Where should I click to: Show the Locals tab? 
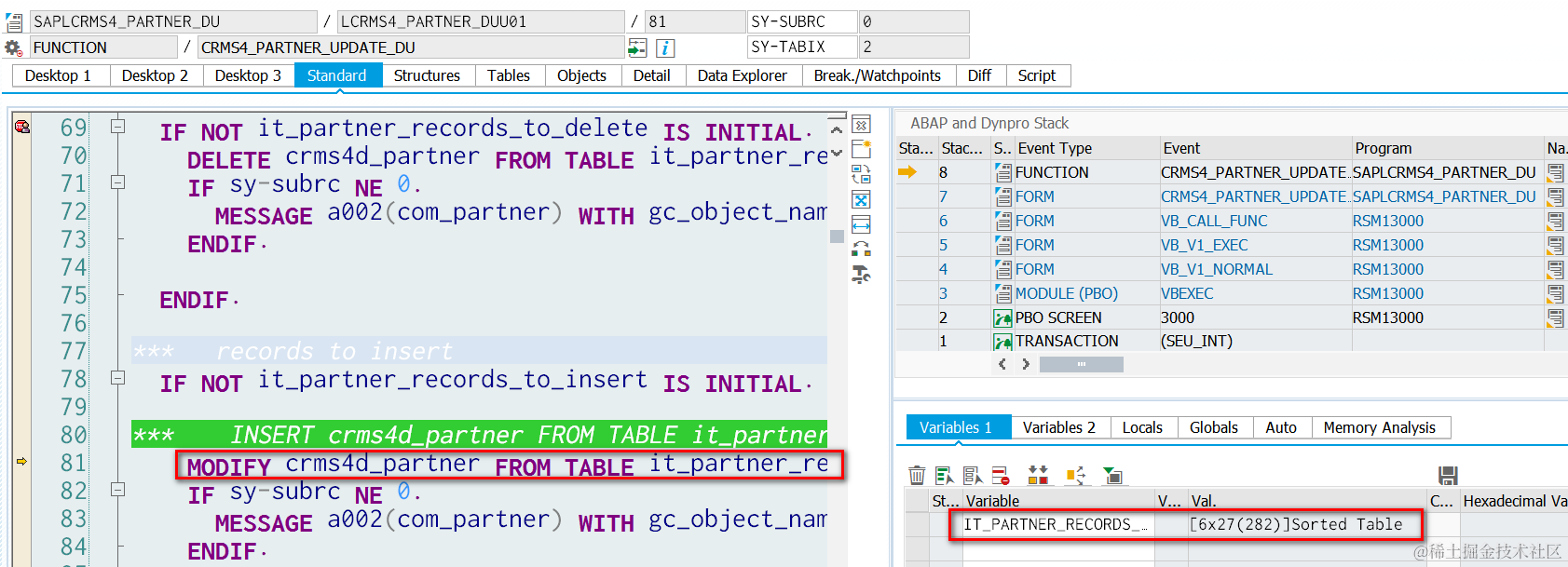point(1142,427)
